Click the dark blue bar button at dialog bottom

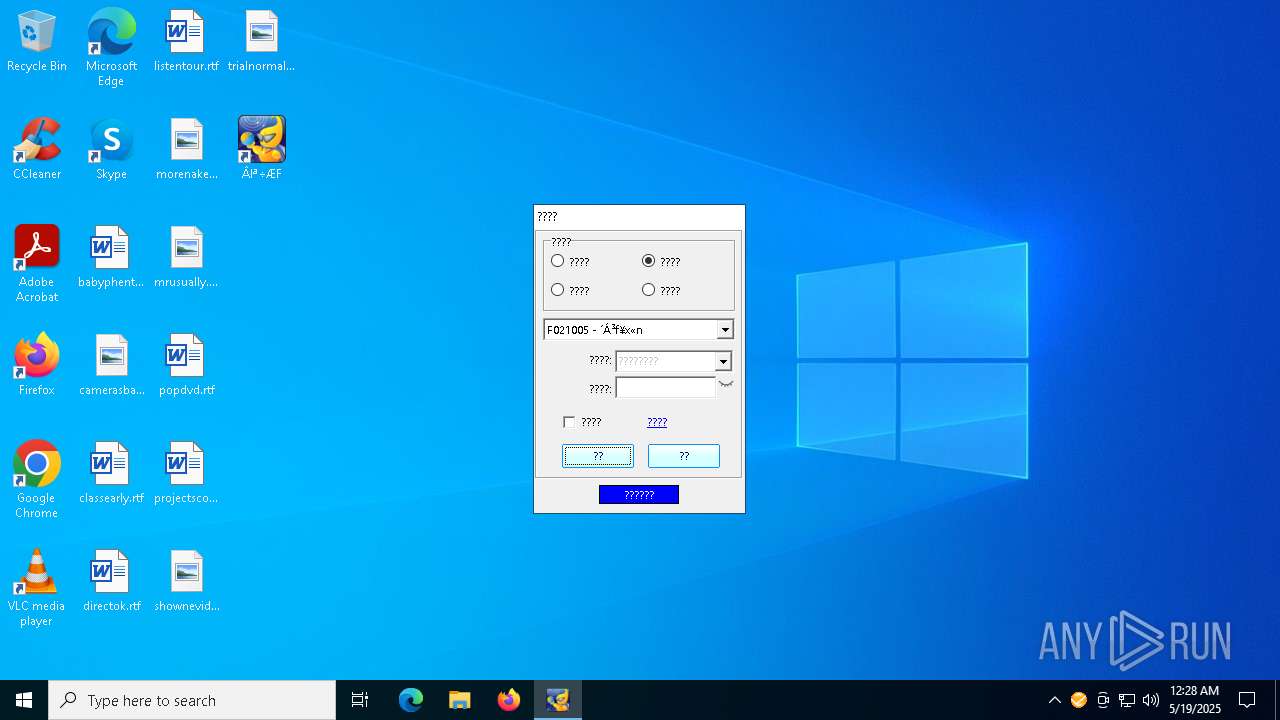tap(639, 495)
